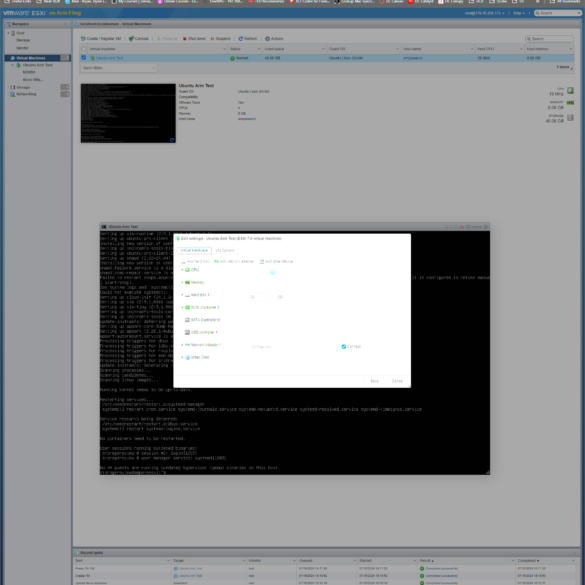Image resolution: width=585 pixels, height=585 pixels.
Task: Click the SATA Controller 0 icon
Action: 187,320
